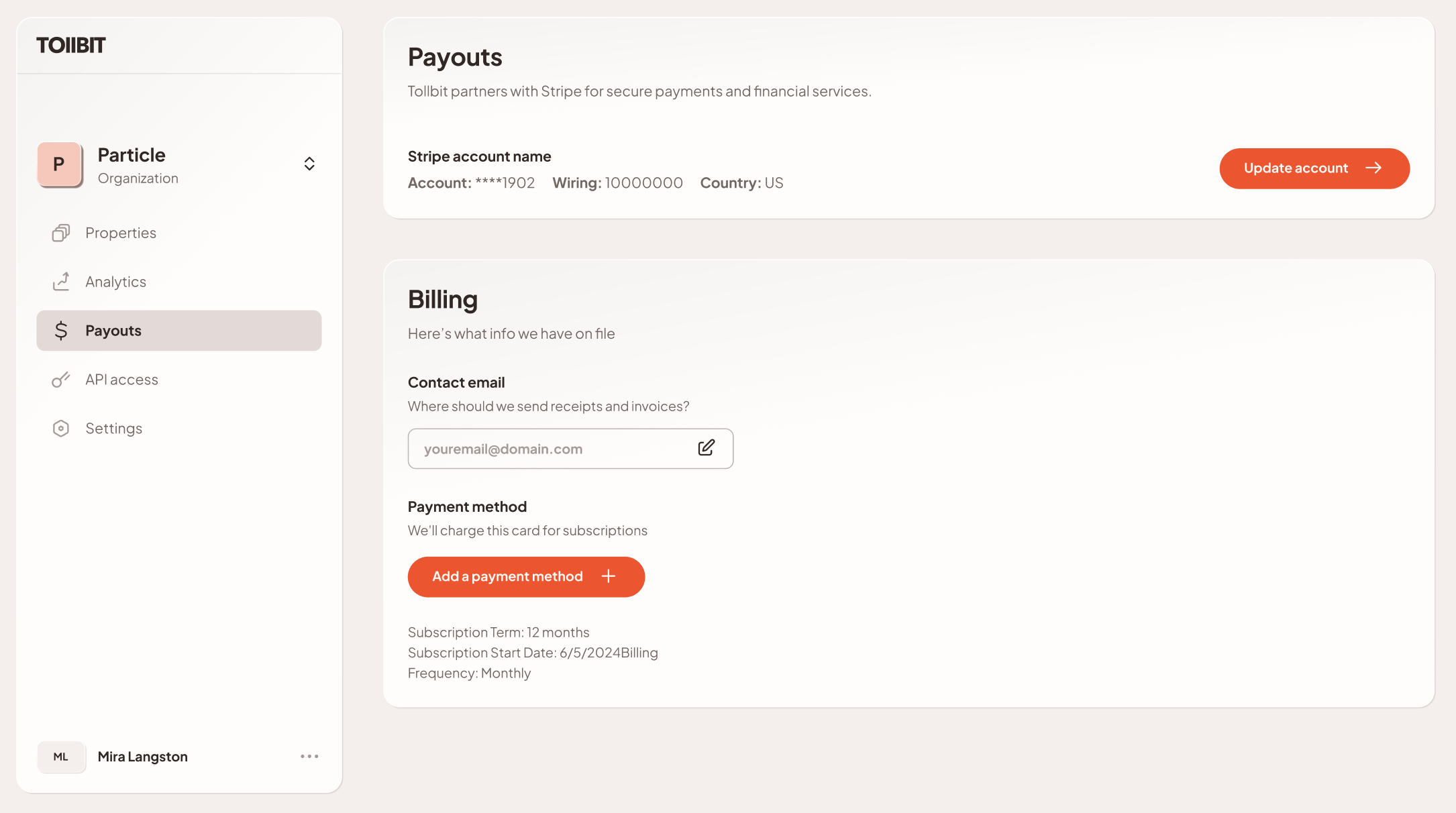Image resolution: width=1456 pixels, height=813 pixels.
Task: Click the Analytics chart icon
Action: [61, 282]
